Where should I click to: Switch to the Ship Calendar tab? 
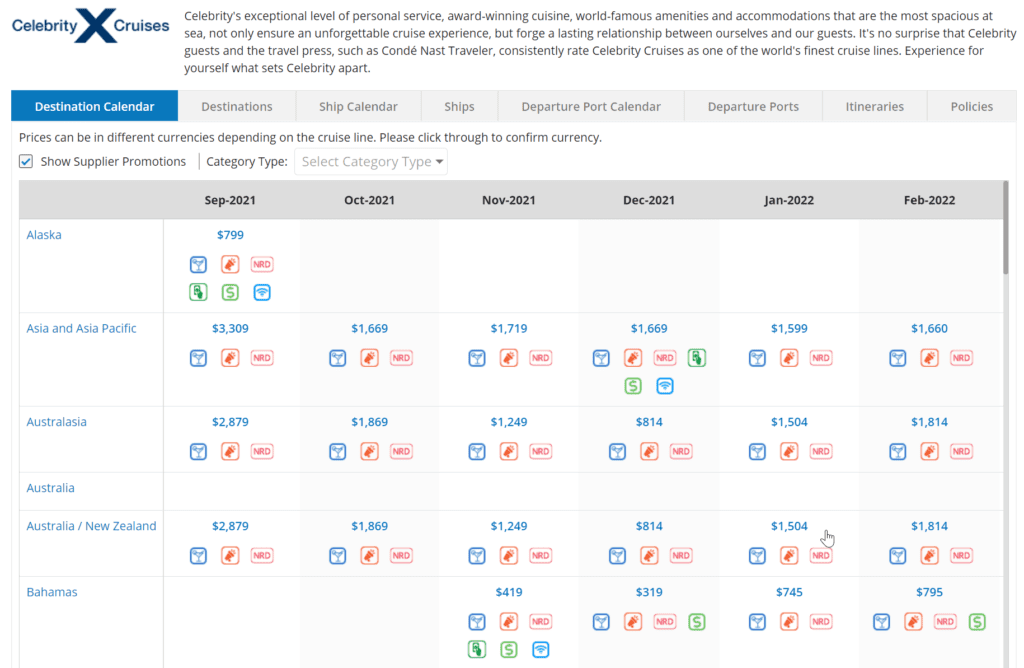(358, 106)
